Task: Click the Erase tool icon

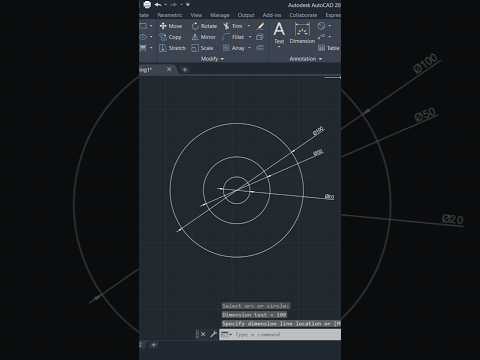Action: (x=260, y=26)
